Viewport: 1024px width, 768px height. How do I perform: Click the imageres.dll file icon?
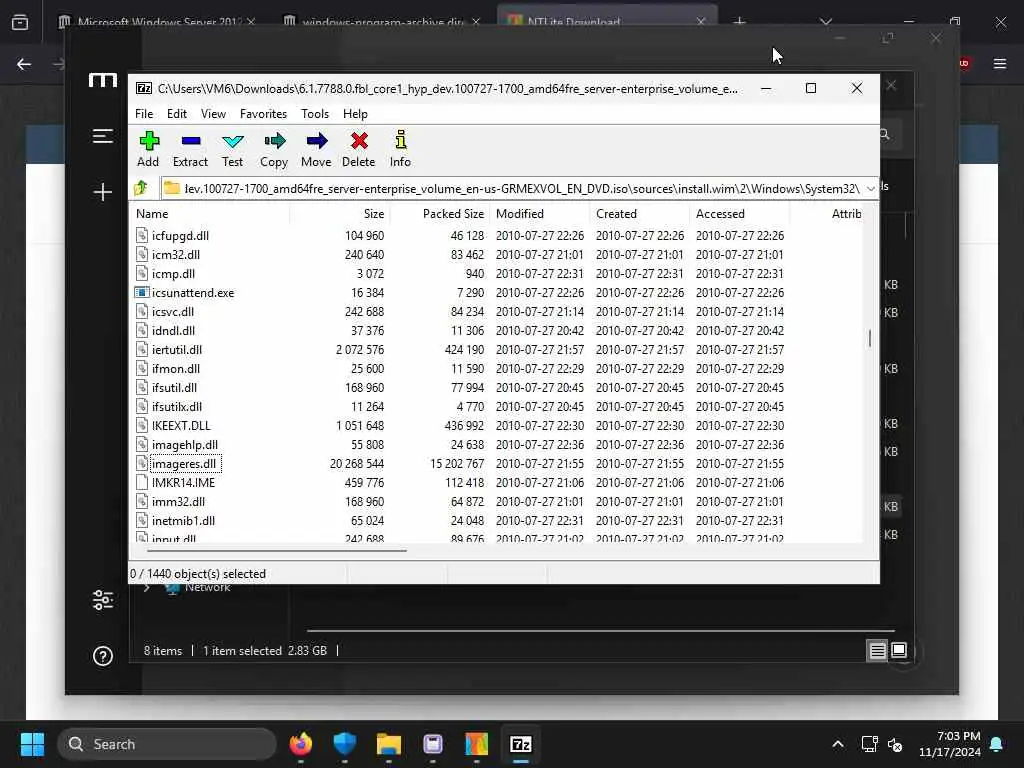142,464
